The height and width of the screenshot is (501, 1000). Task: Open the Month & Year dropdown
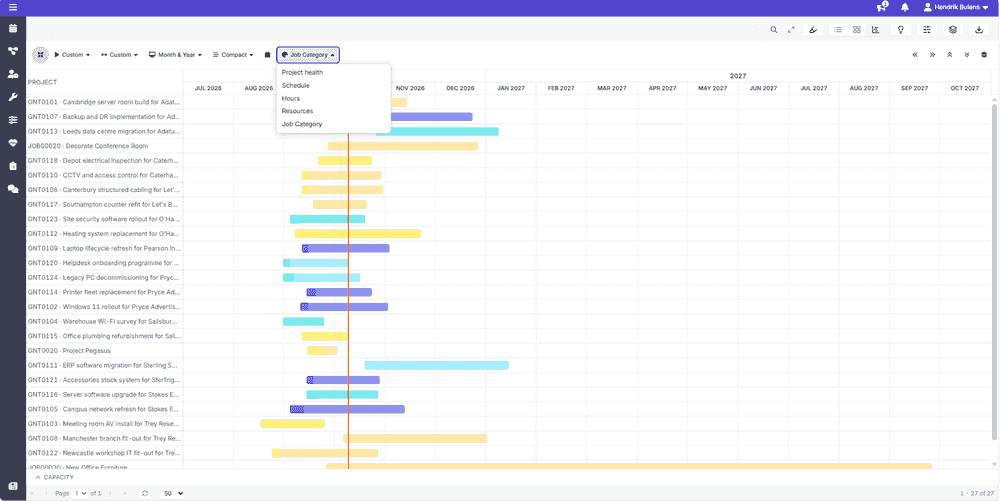point(175,55)
